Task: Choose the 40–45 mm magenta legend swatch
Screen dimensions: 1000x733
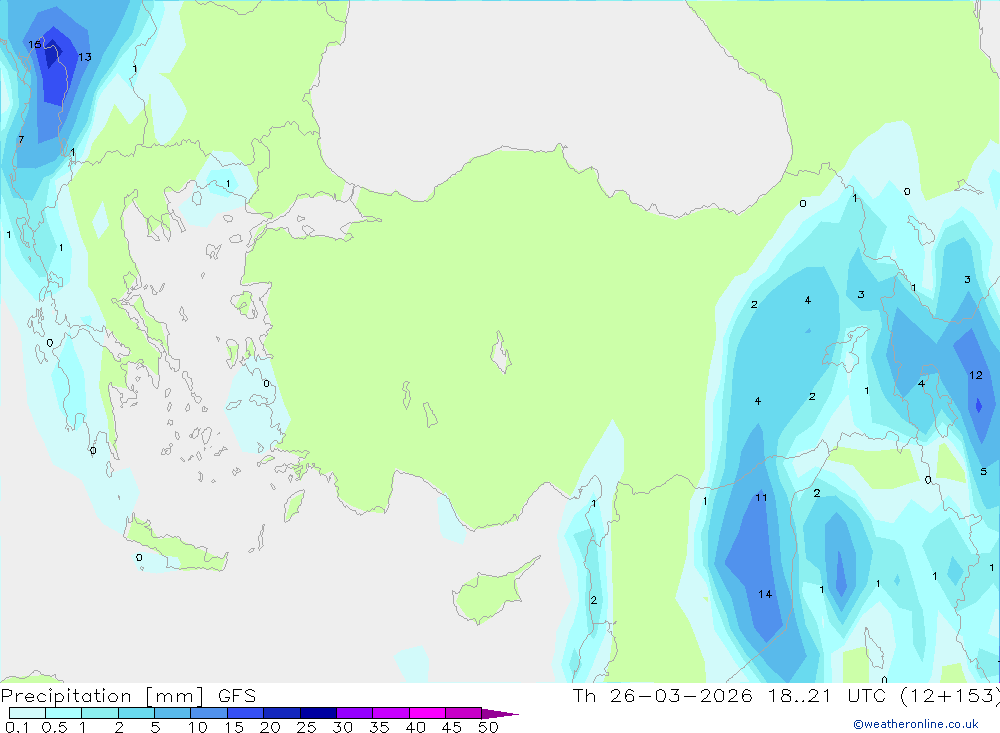Action: tap(427, 713)
